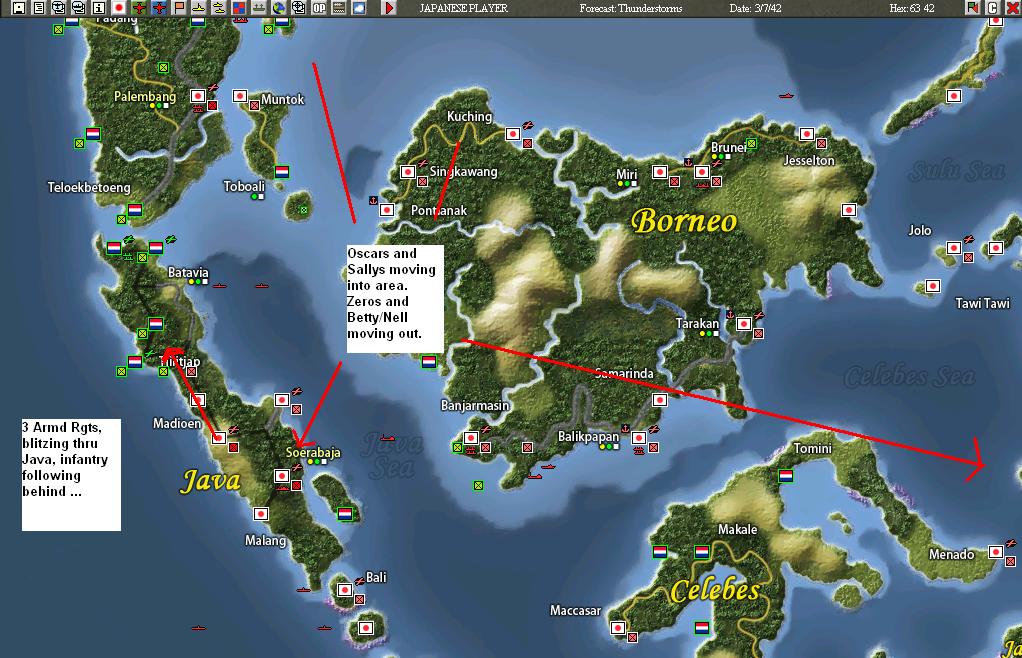The image size is (1022, 658).
Task: Click the JAPANESE PLAYER header text
Action: 463,8
